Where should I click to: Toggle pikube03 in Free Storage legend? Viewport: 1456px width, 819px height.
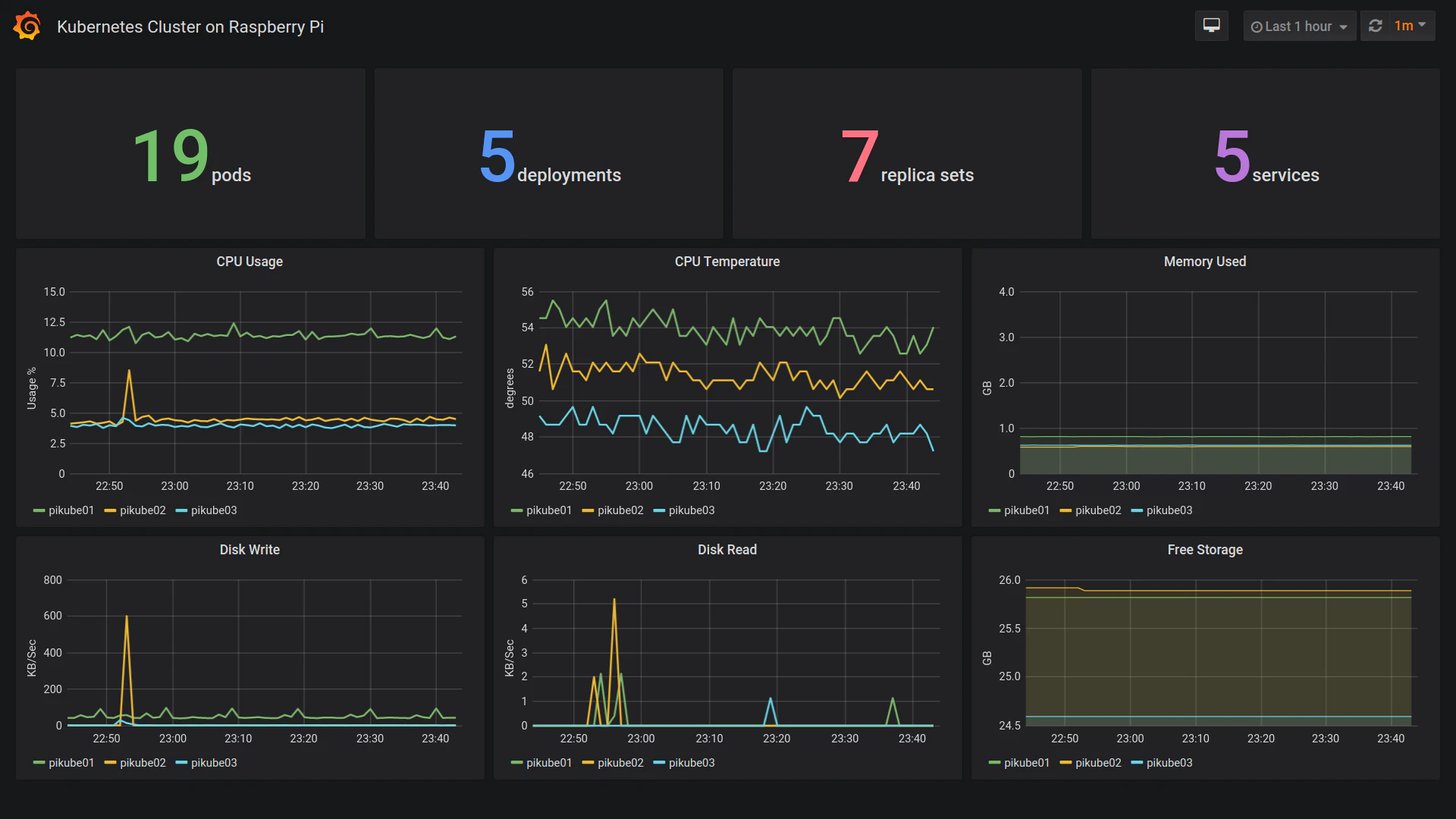click(1162, 763)
